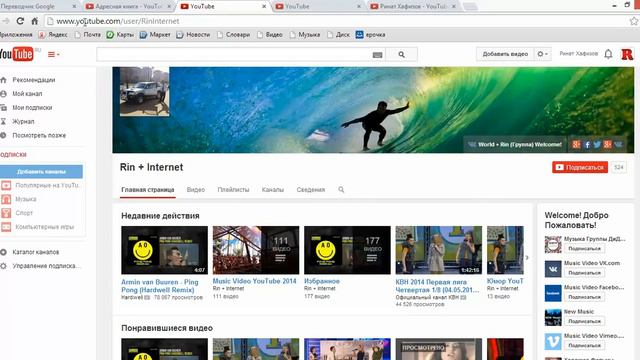Open the Маркет bookmark

pyautogui.click(x=155, y=35)
